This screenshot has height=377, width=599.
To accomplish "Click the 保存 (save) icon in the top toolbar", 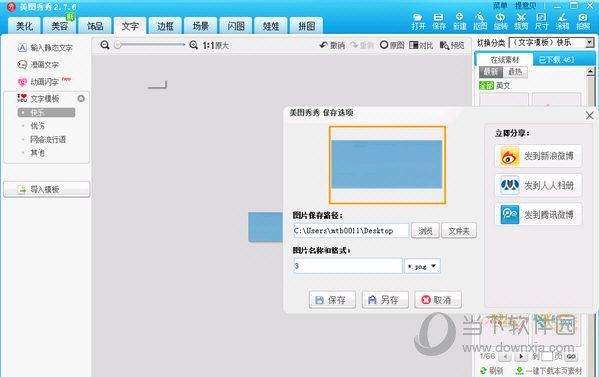I will pos(439,21).
